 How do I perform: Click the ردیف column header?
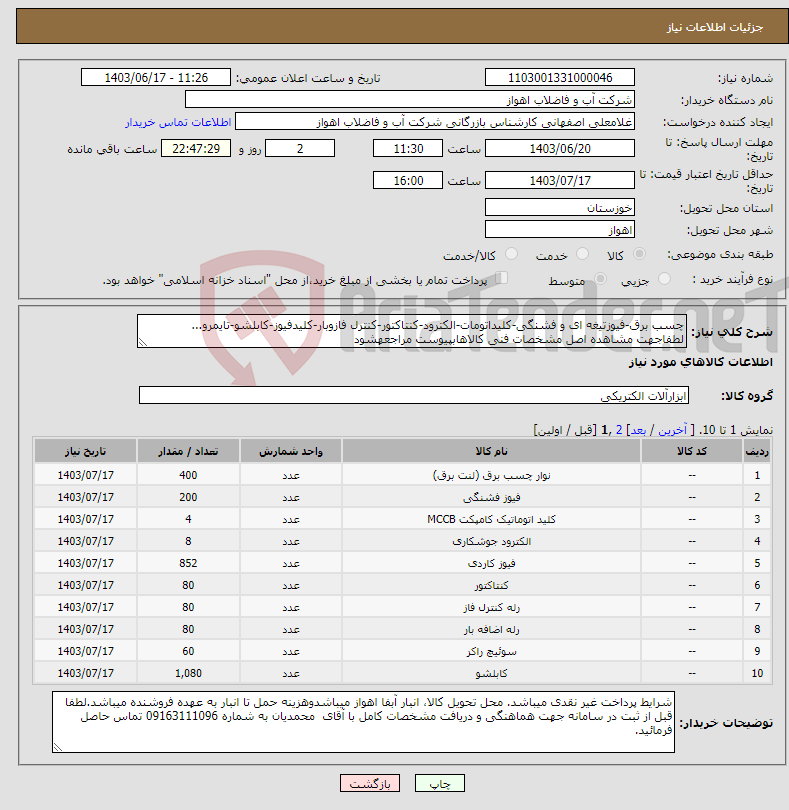(x=757, y=451)
